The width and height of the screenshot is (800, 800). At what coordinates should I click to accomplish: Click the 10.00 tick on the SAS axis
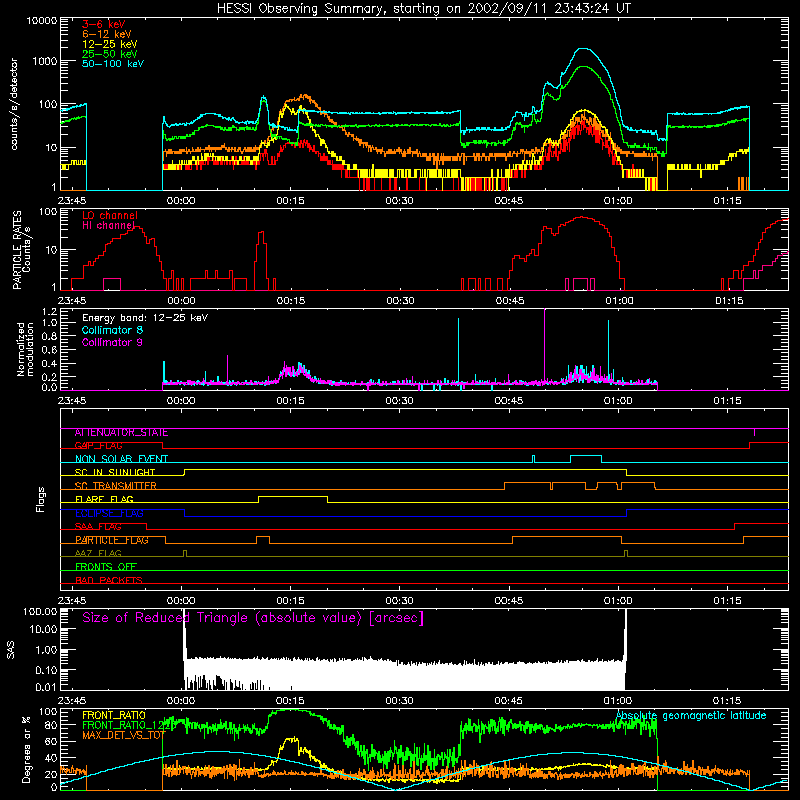43,629
